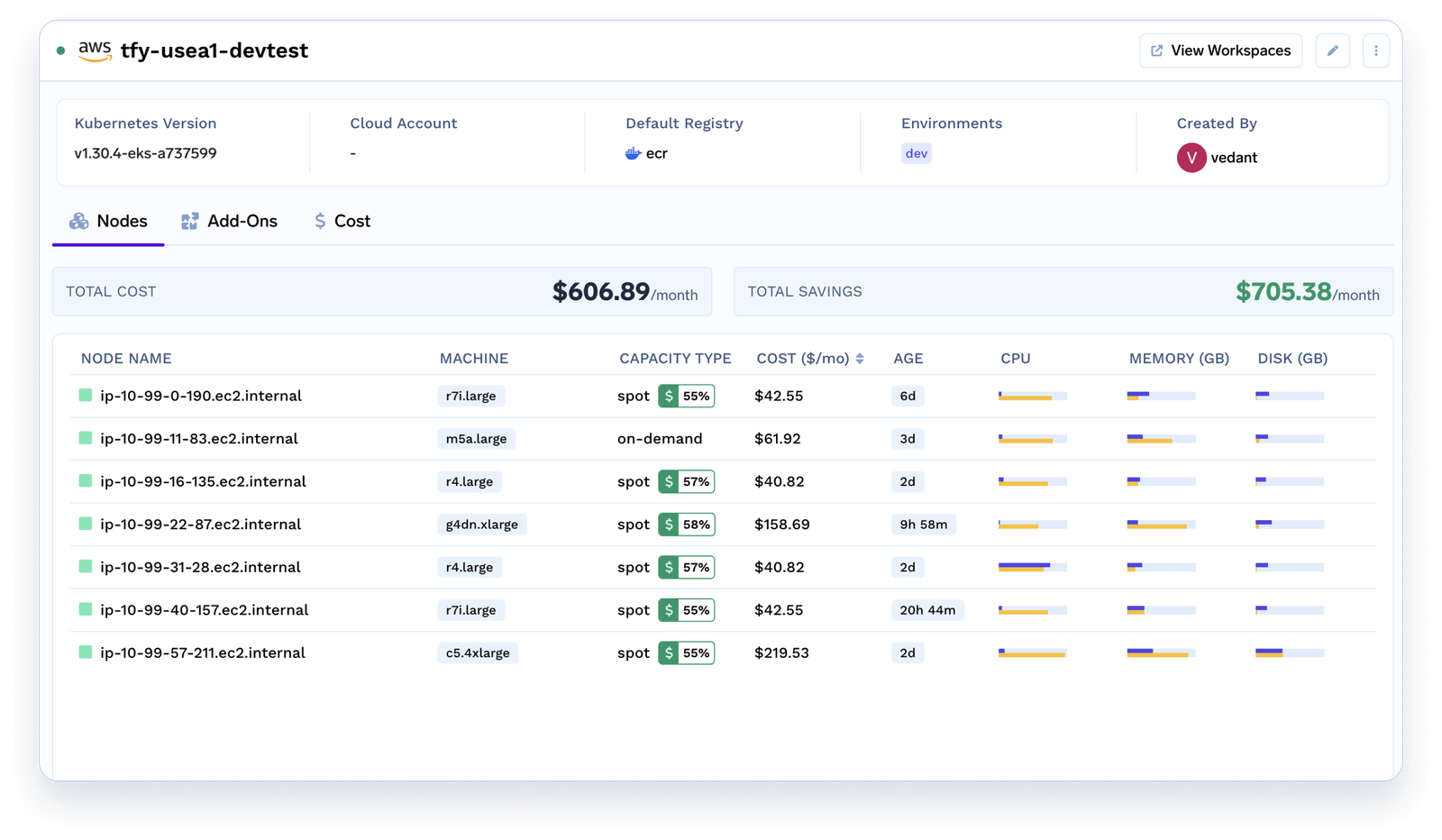Image resolution: width=1442 pixels, height=840 pixels.
Task: Toggle the 55% spot savings badge on r7i.large
Action: click(686, 396)
